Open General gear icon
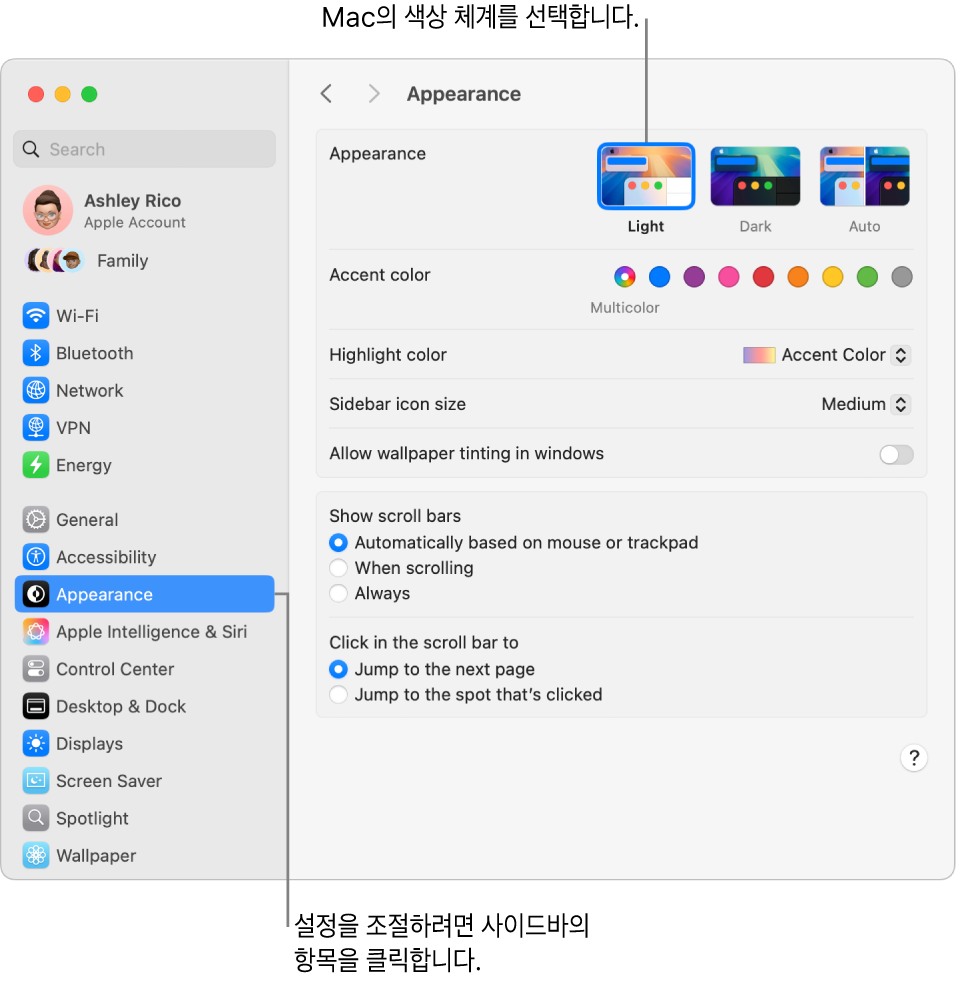Image resolution: width=958 pixels, height=982 pixels. 36,520
